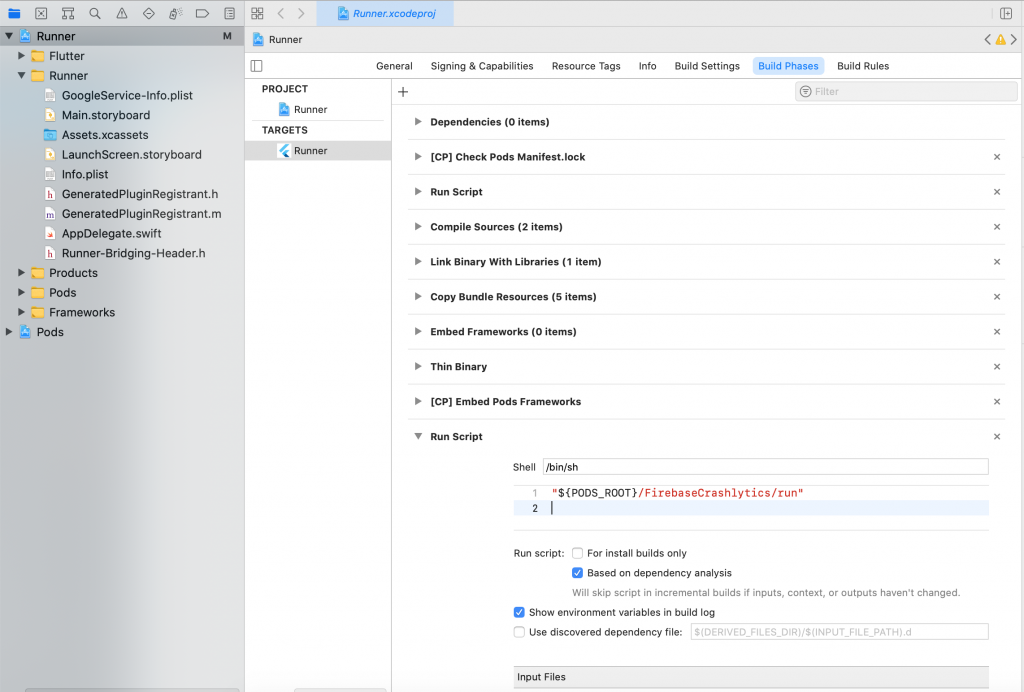Expand Link Binary With Libraries
This screenshot has height=692, width=1024.
(418, 261)
